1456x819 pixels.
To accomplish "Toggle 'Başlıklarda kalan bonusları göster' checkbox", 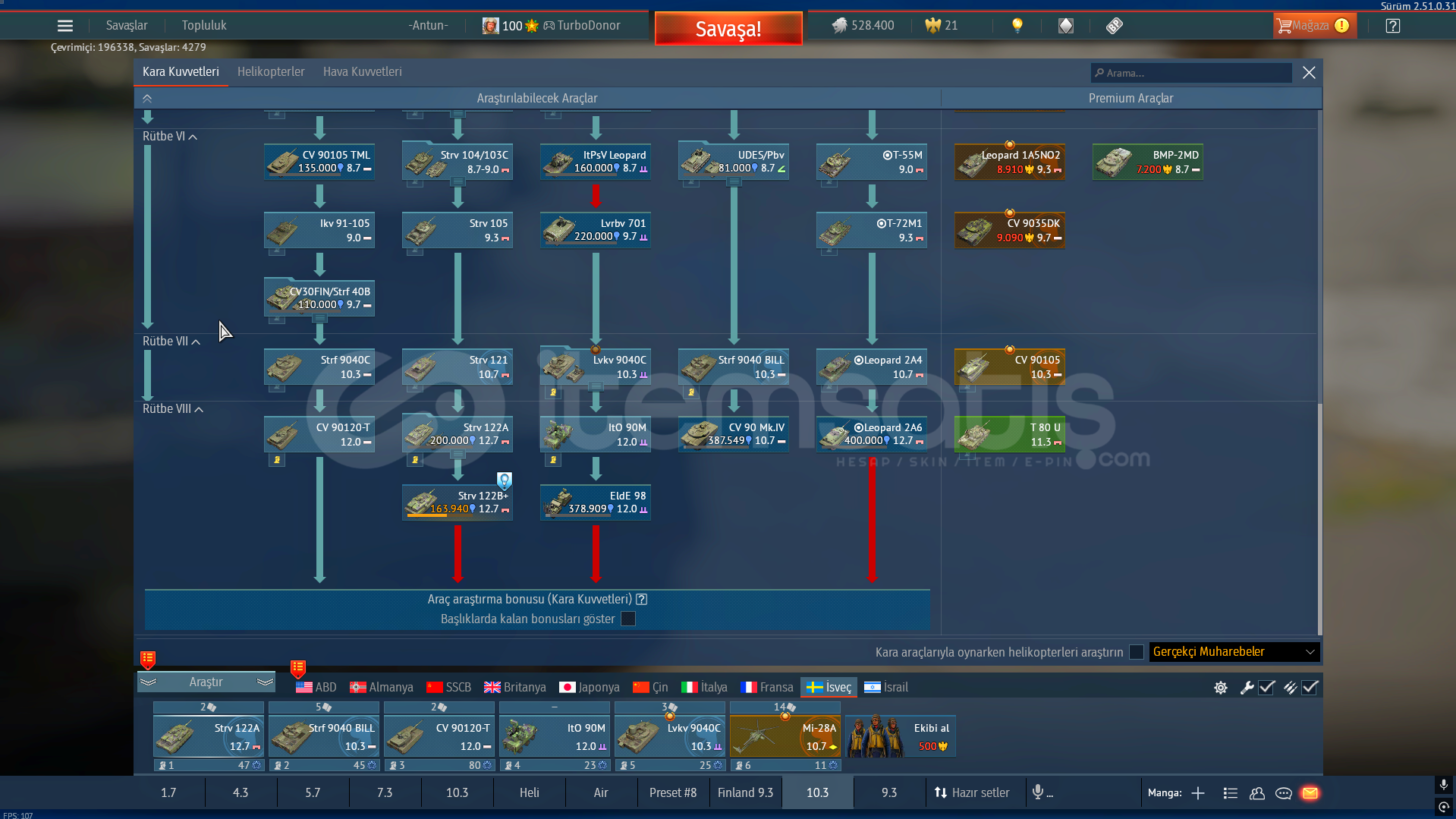I will tap(628, 619).
